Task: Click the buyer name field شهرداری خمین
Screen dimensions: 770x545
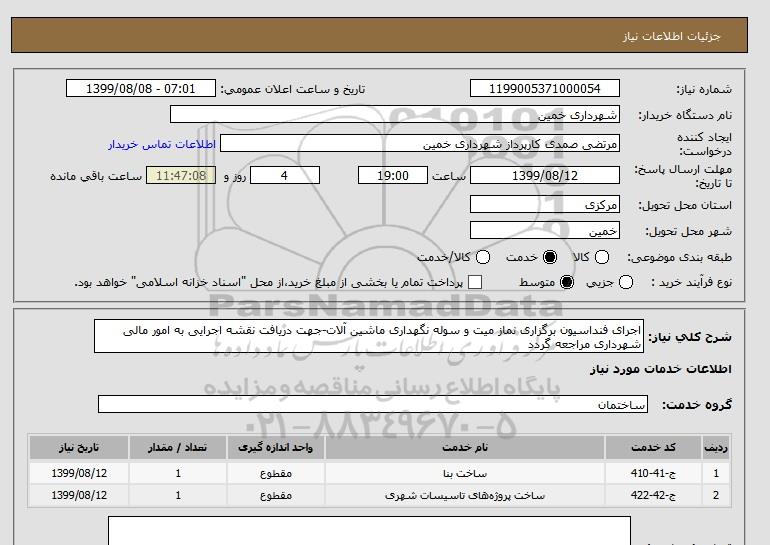Action: (395, 114)
